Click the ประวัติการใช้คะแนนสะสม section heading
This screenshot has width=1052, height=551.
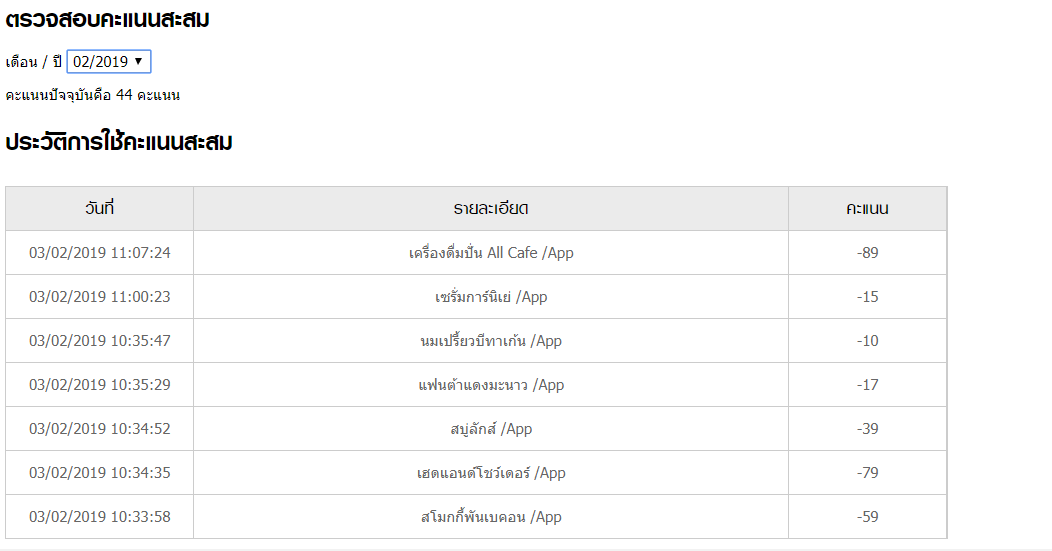tap(119, 142)
